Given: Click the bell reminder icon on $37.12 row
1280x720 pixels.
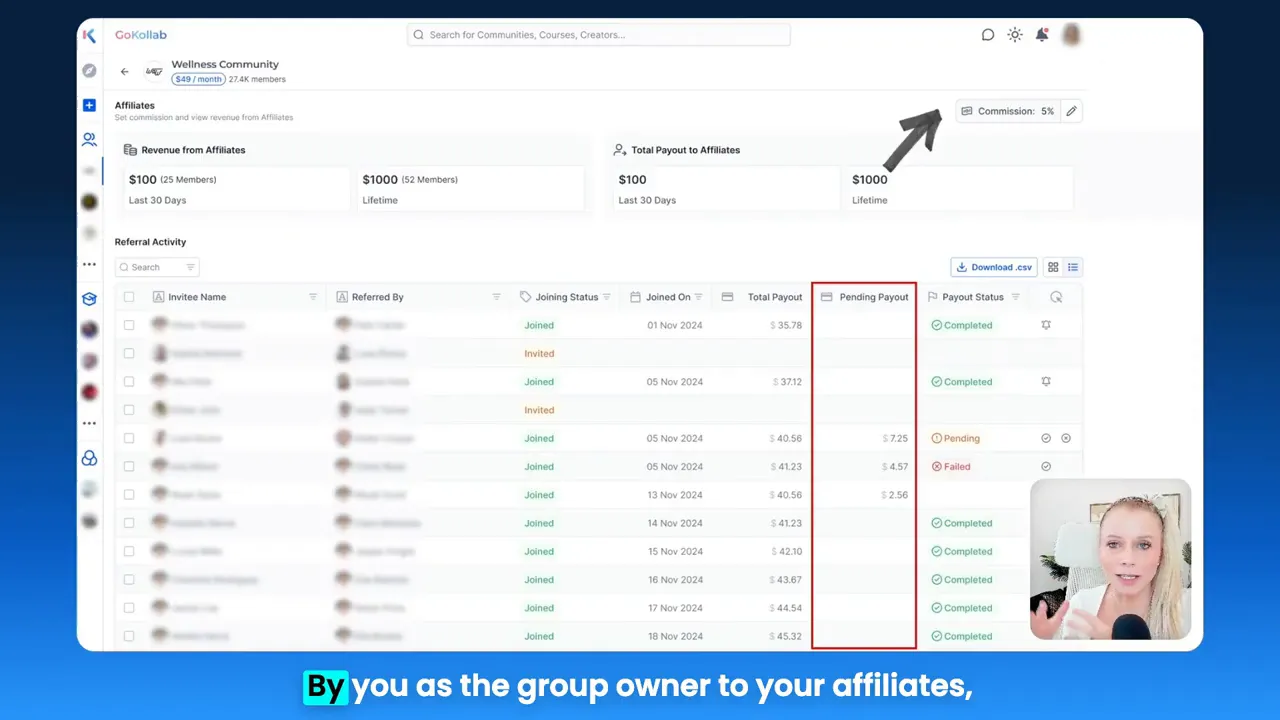Looking at the screenshot, I should click(x=1046, y=381).
